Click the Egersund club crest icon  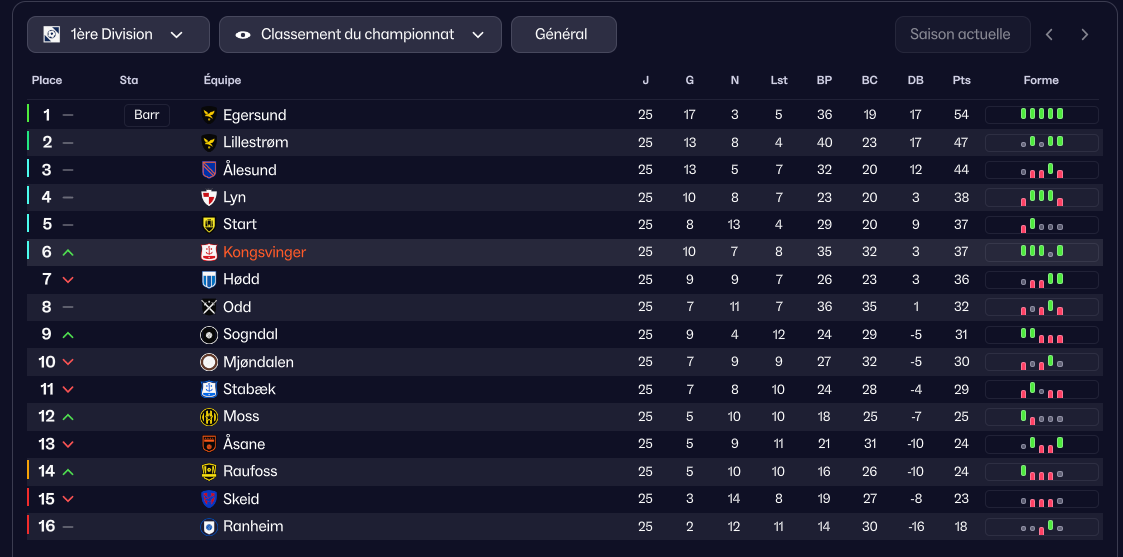pos(209,115)
